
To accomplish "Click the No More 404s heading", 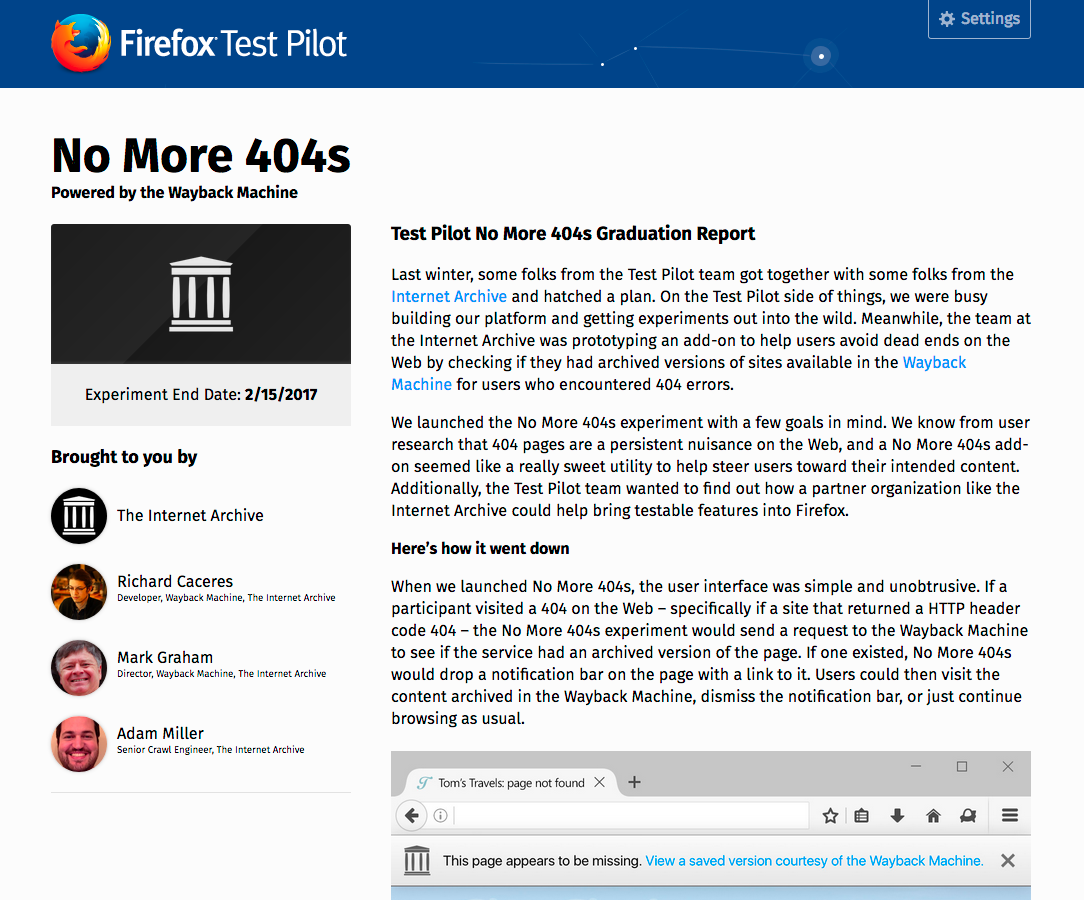I will pos(201,155).
